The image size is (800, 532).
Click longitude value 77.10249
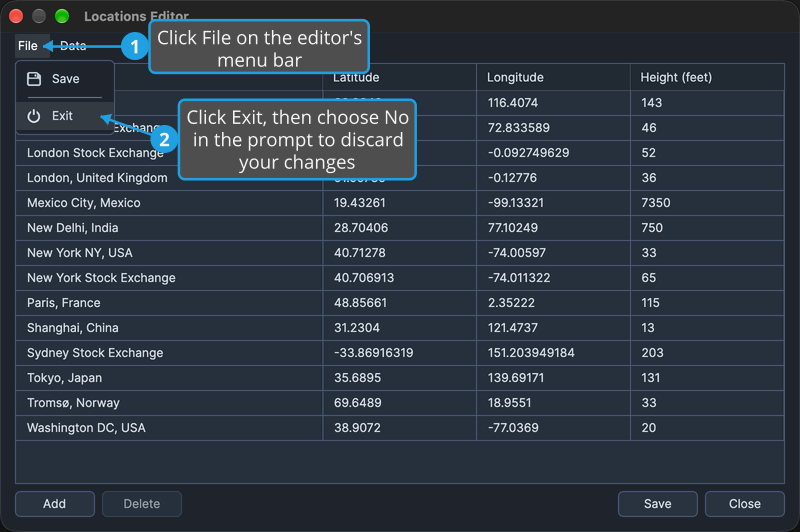(x=512, y=228)
